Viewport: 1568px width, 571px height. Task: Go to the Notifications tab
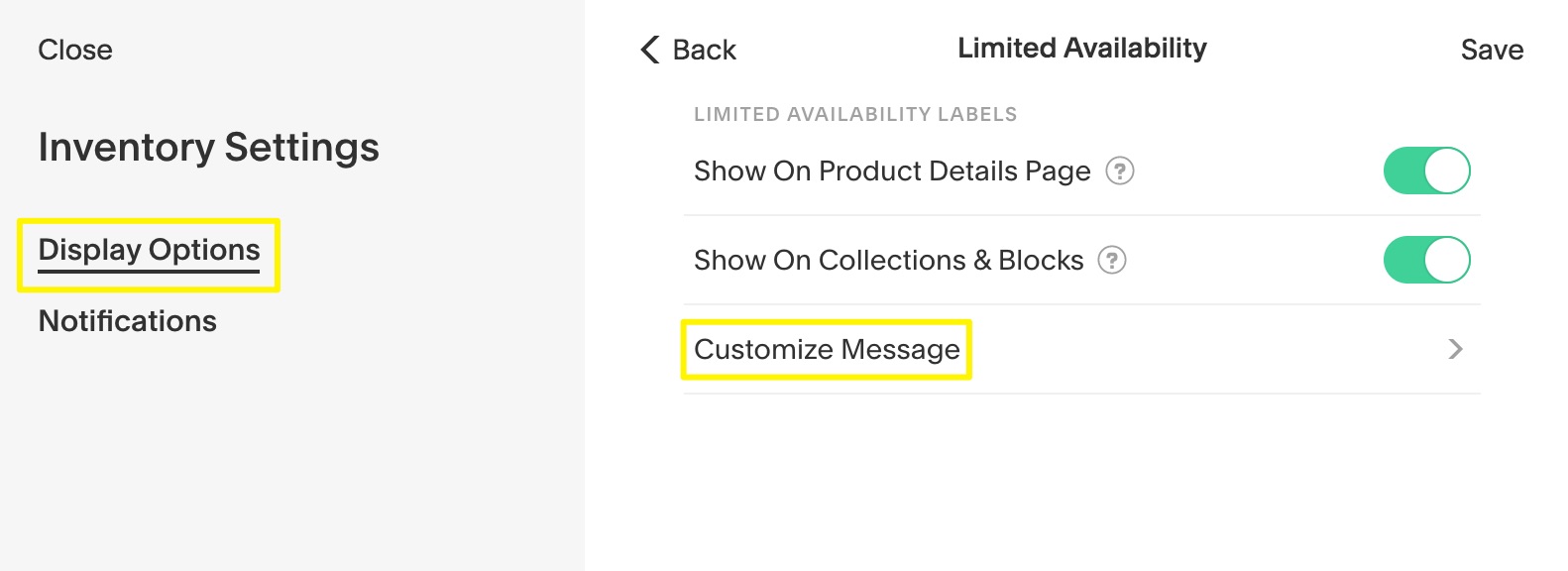pyautogui.click(x=127, y=321)
